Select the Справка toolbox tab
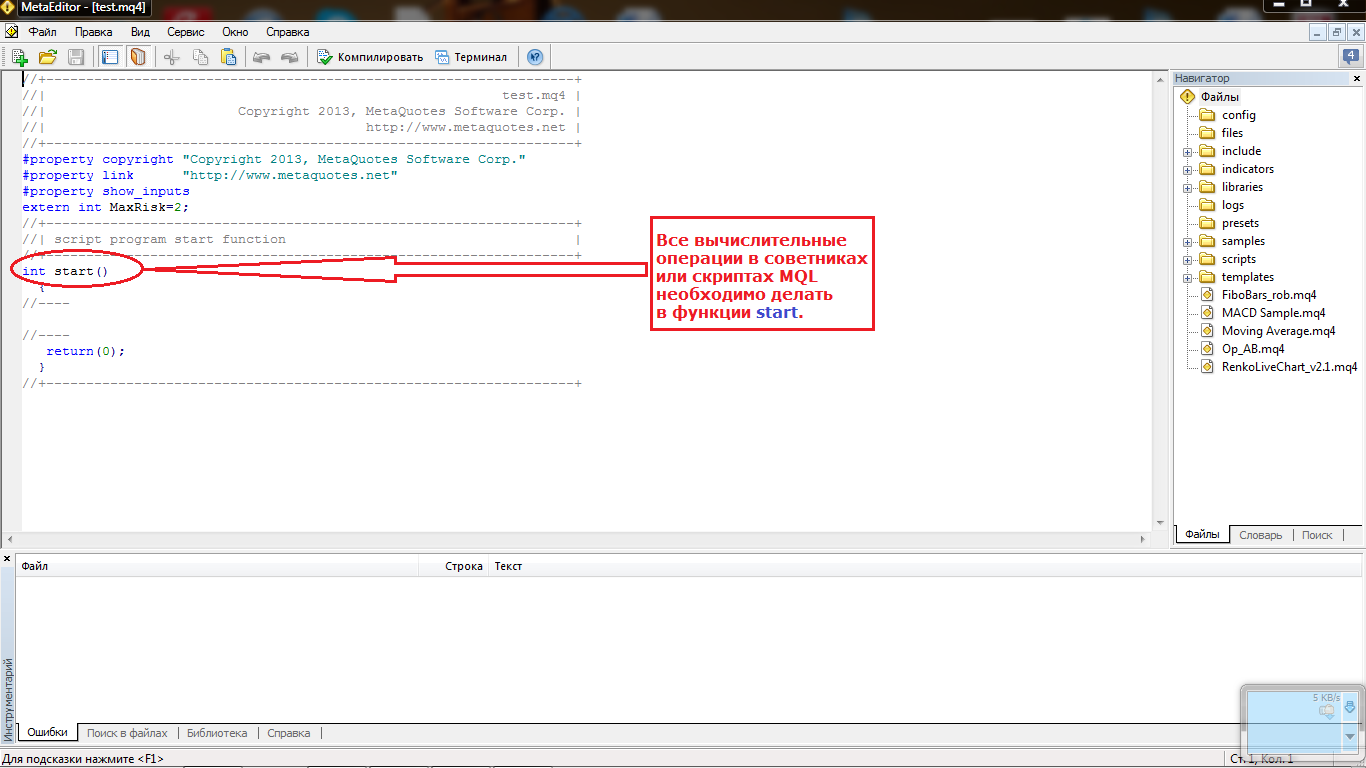This screenshot has width=1366, height=768. click(289, 733)
